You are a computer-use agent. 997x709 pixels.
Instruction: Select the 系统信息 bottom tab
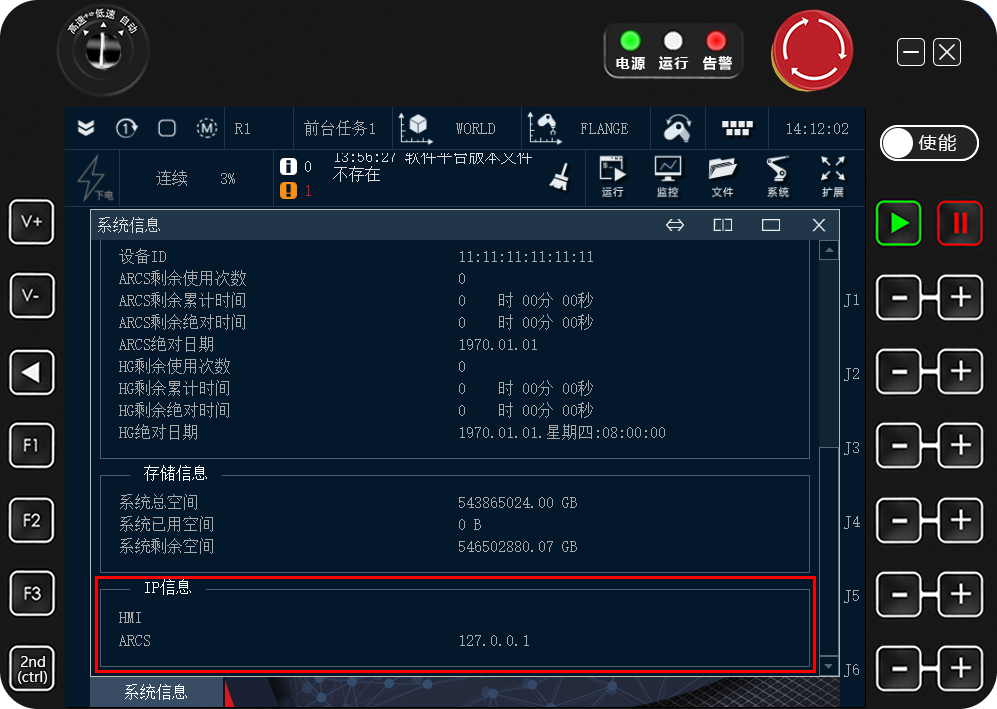156,692
